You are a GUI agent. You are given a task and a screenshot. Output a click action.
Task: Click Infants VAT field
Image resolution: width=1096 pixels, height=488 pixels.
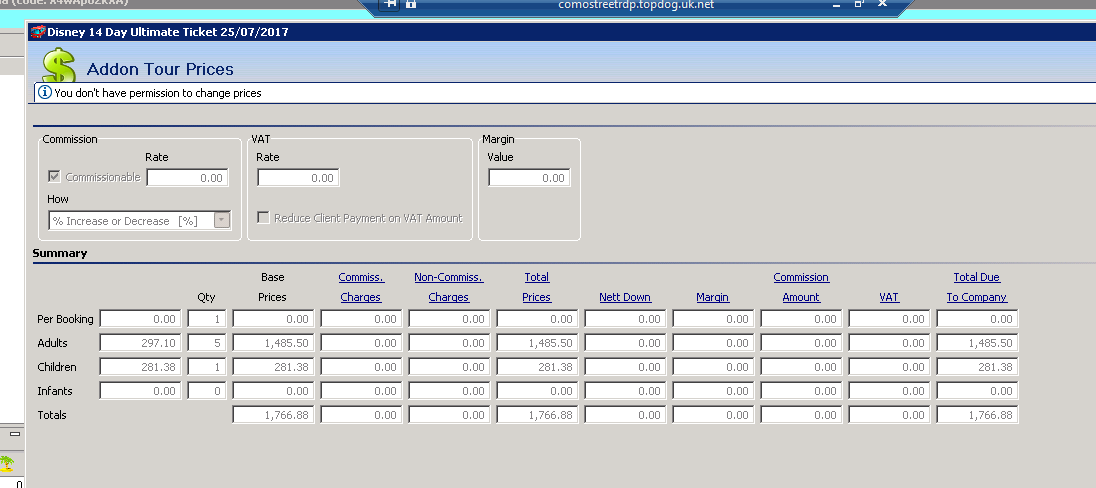point(890,391)
